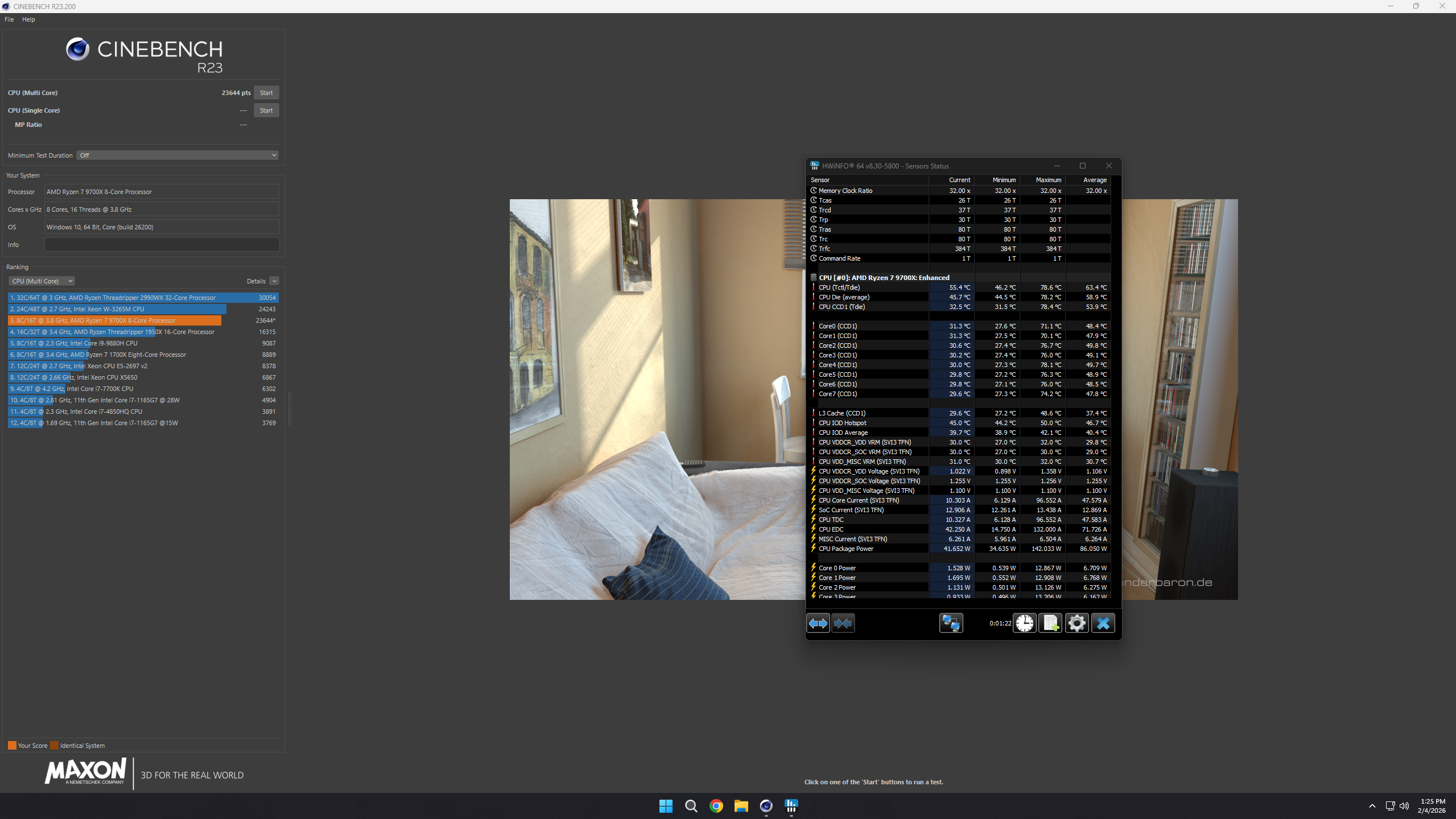This screenshot has width=1456, height=819.
Task: Click the lightning icon beside CPU TDC
Action: tap(814, 520)
